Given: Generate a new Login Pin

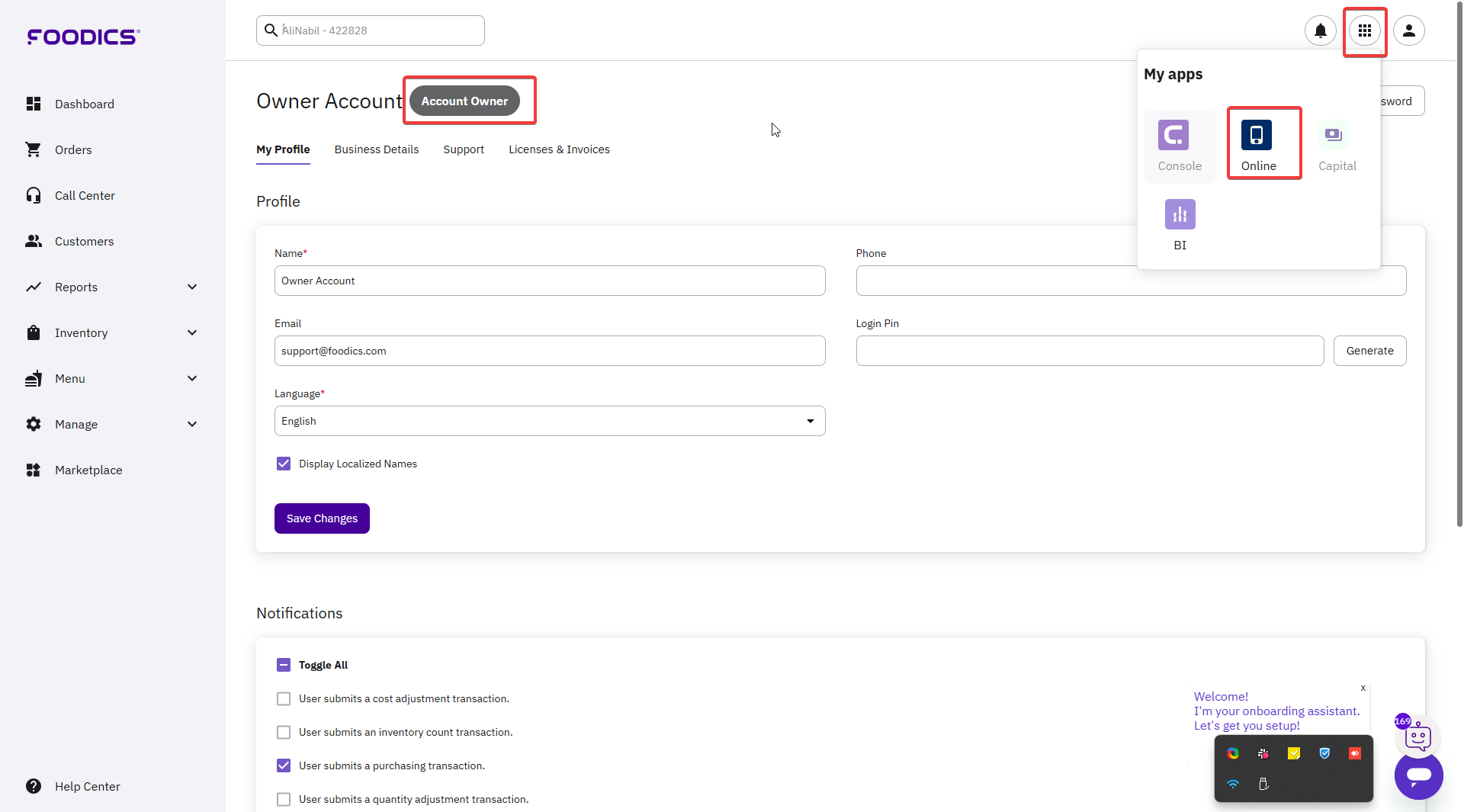Looking at the screenshot, I should point(1369,351).
